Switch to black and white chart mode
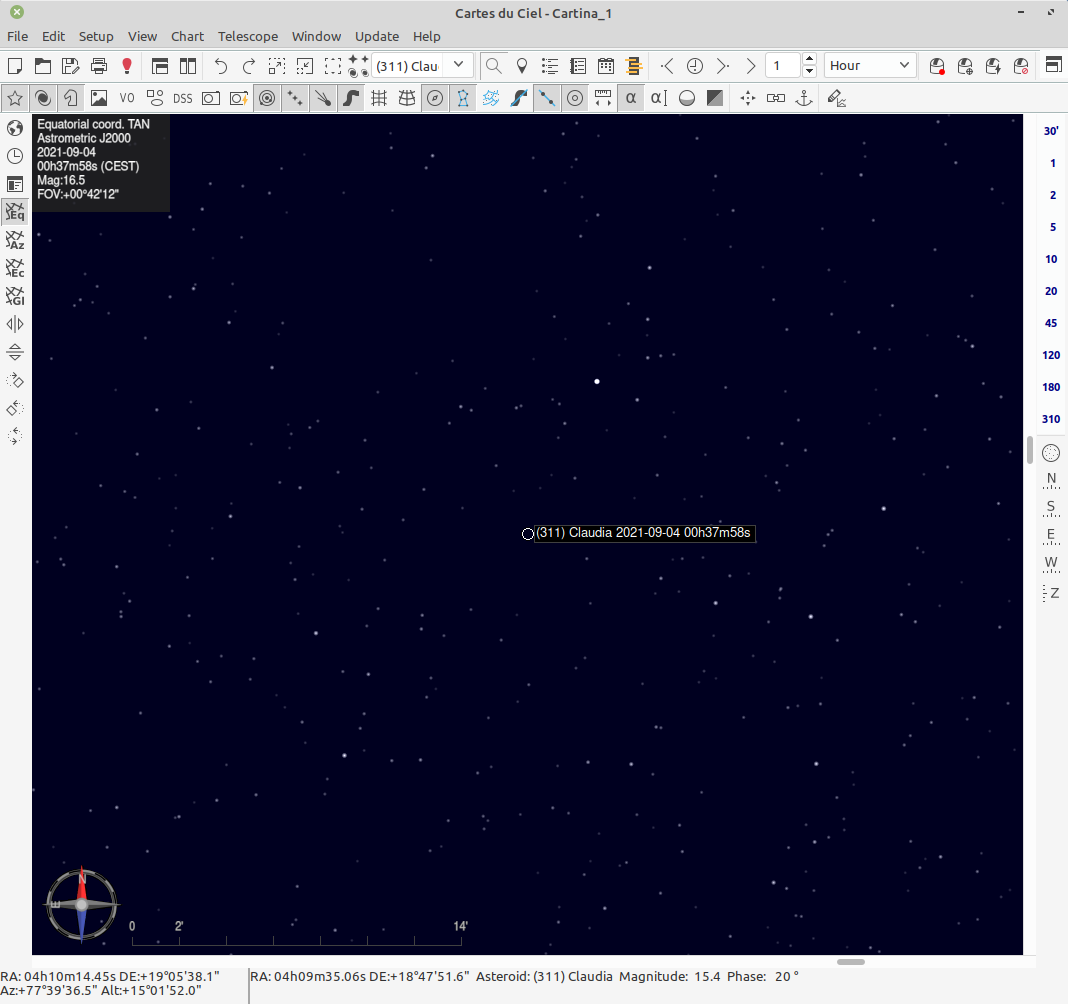This screenshot has height=1004, width=1068. (x=714, y=99)
